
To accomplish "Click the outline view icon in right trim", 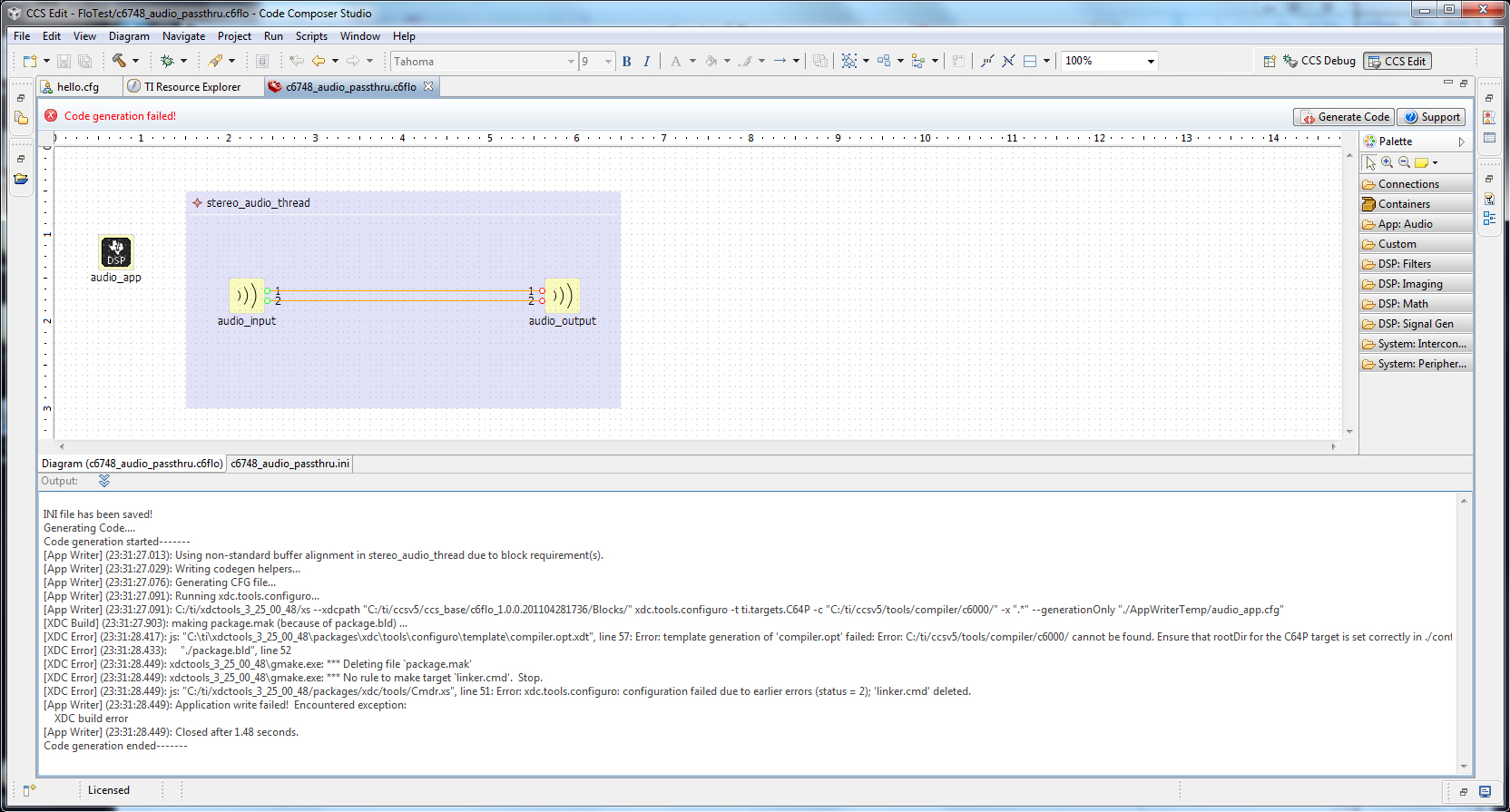I will click(1489, 218).
